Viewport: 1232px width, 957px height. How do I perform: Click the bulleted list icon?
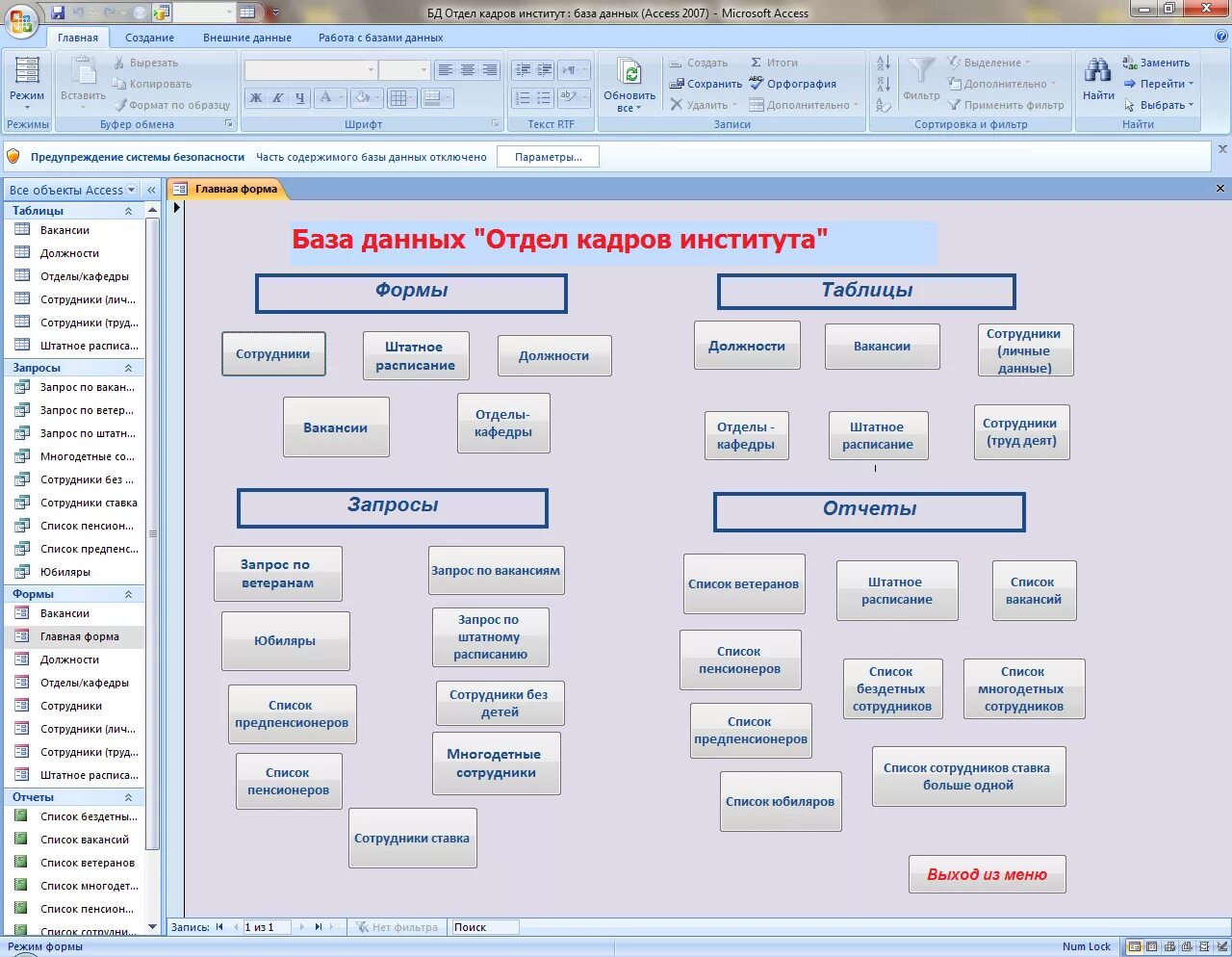click(x=544, y=97)
